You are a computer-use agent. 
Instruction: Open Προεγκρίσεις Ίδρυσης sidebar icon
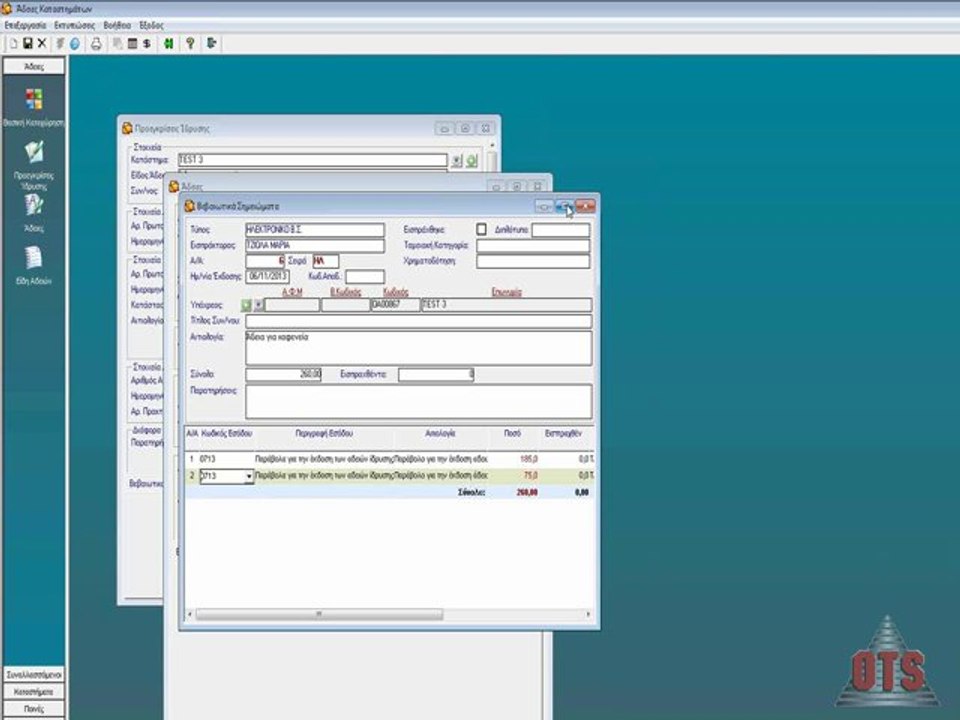[x=34, y=152]
